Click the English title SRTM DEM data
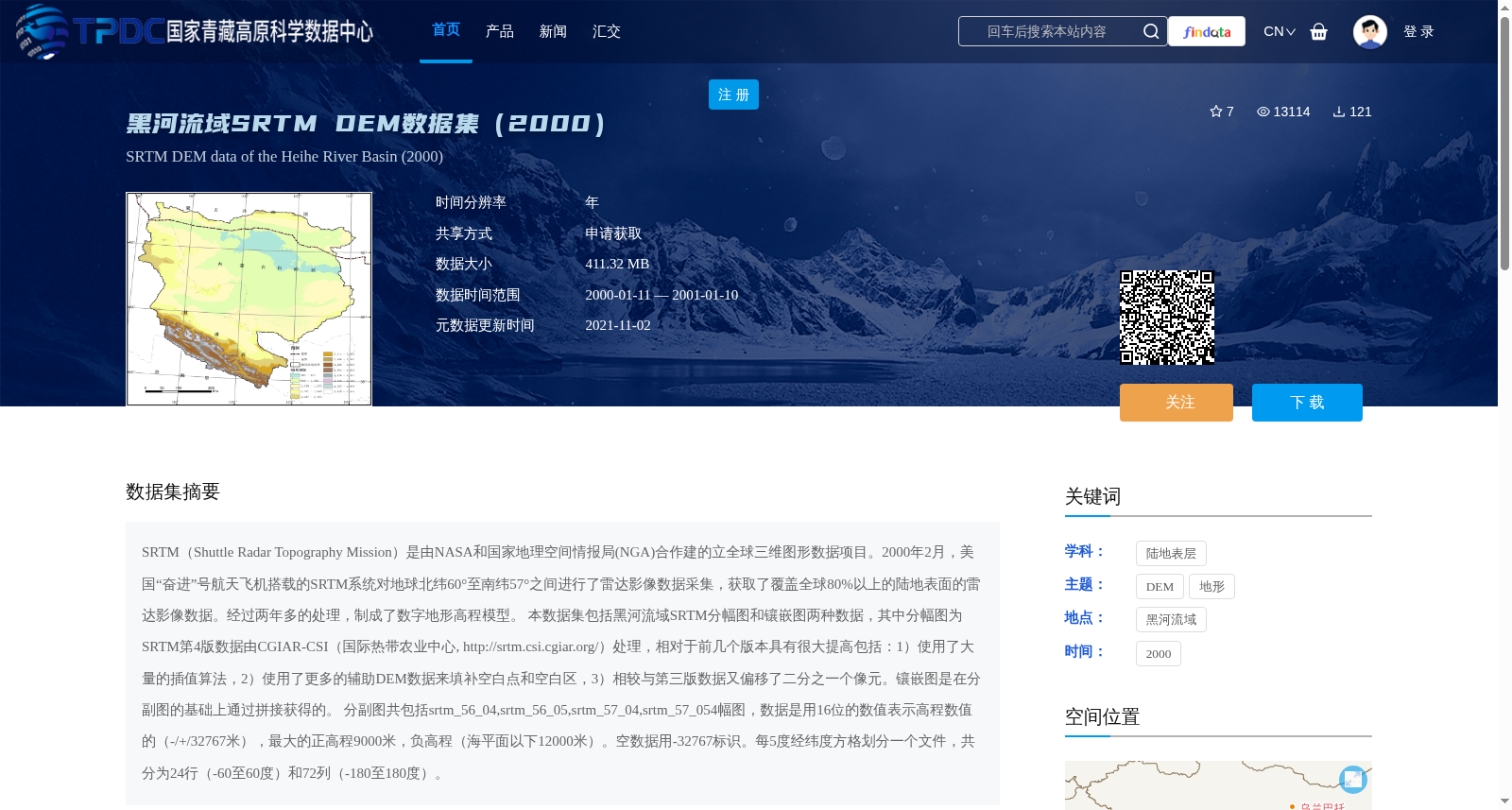Viewport: 1512px width, 810px height. [x=284, y=157]
